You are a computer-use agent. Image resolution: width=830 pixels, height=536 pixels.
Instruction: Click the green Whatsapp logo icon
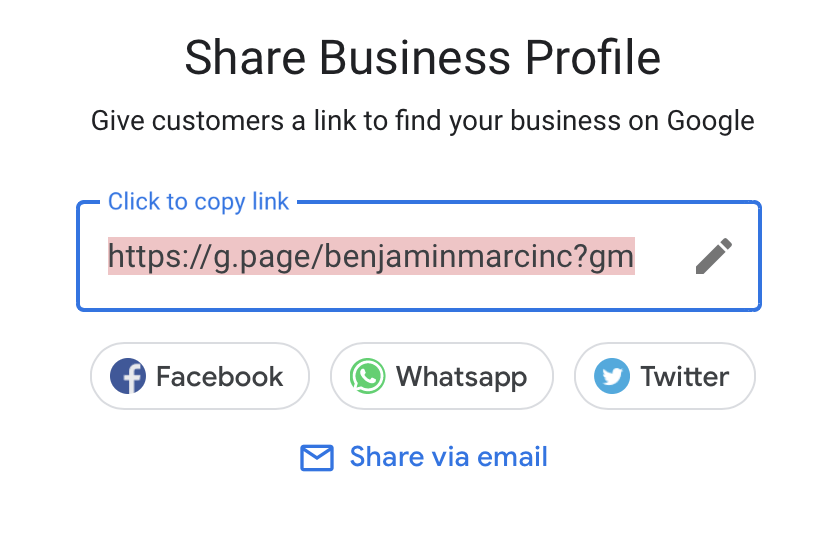(367, 376)
